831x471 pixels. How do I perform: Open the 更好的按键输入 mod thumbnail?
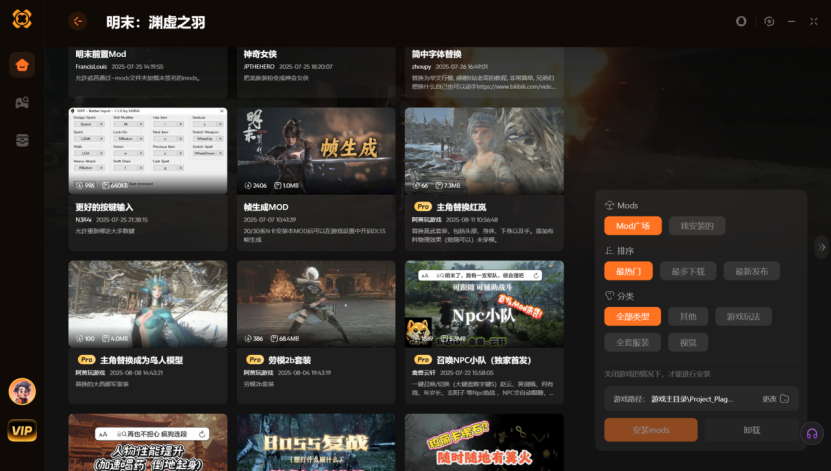(x=148, y=151)
